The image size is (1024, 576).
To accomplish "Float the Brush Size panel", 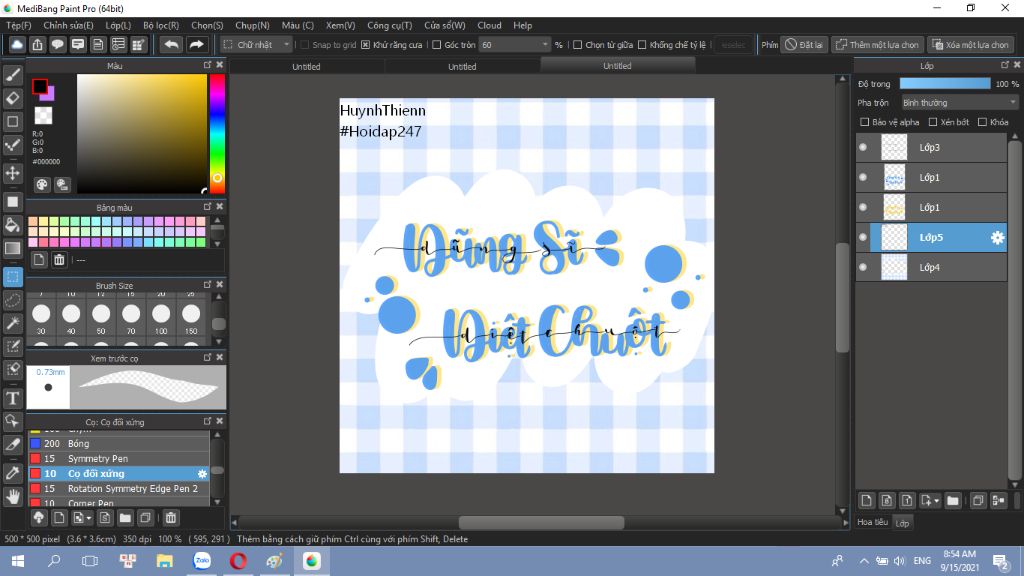I will (x=208, y=285).
